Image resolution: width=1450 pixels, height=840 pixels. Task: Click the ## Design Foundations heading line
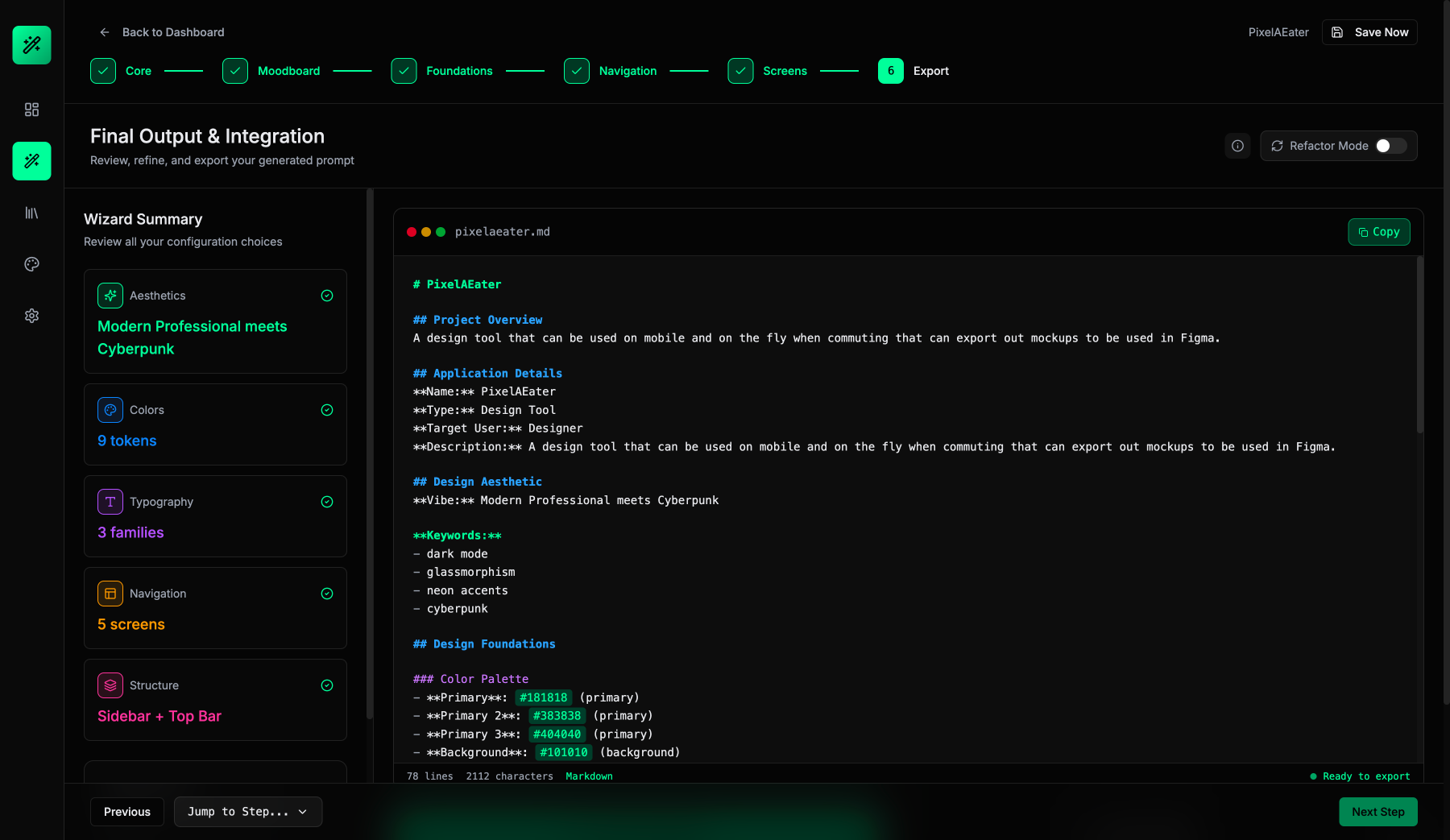tap(484, 644)
